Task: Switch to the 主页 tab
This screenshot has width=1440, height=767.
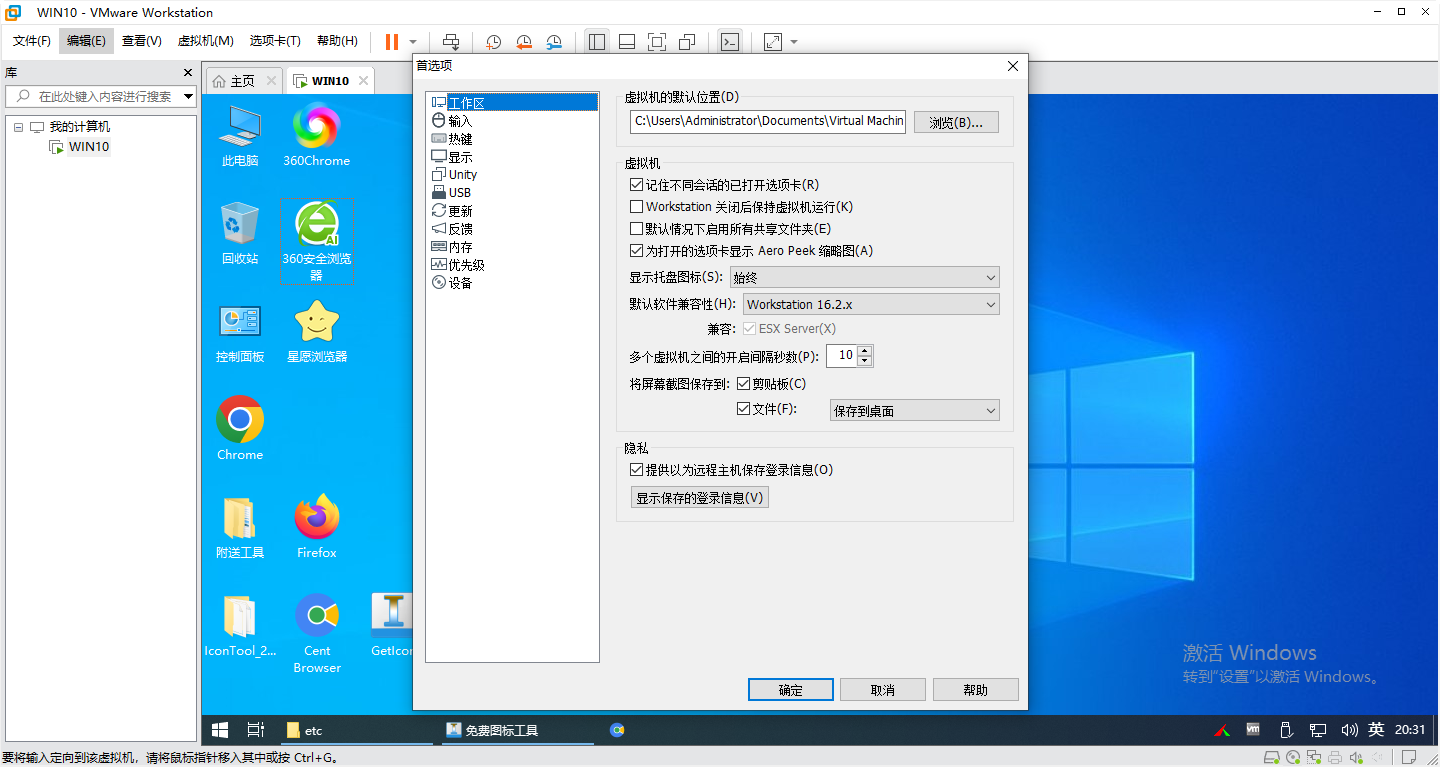Action: pos(243,79)
